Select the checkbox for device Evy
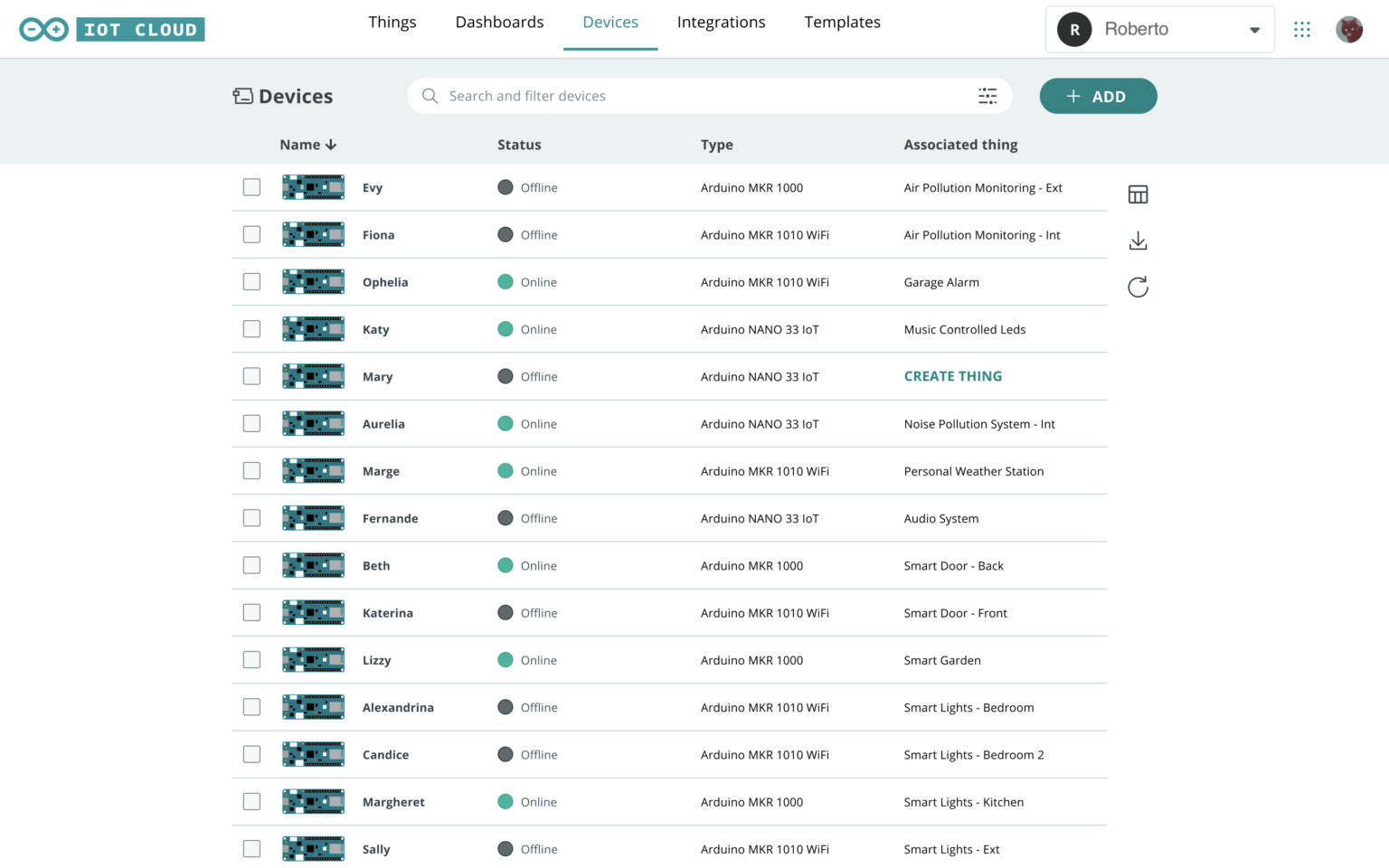This screenshot has width=1389, height=868. 251,187
